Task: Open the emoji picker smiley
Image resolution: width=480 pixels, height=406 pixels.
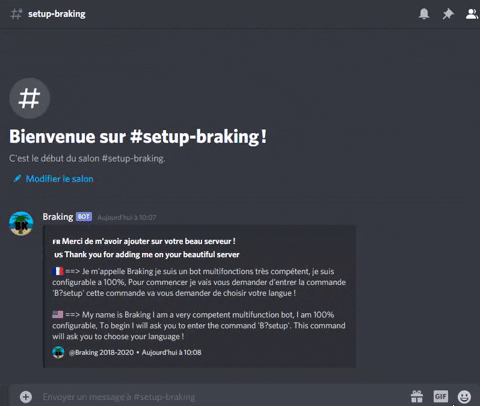Action: tap(464, 397)
